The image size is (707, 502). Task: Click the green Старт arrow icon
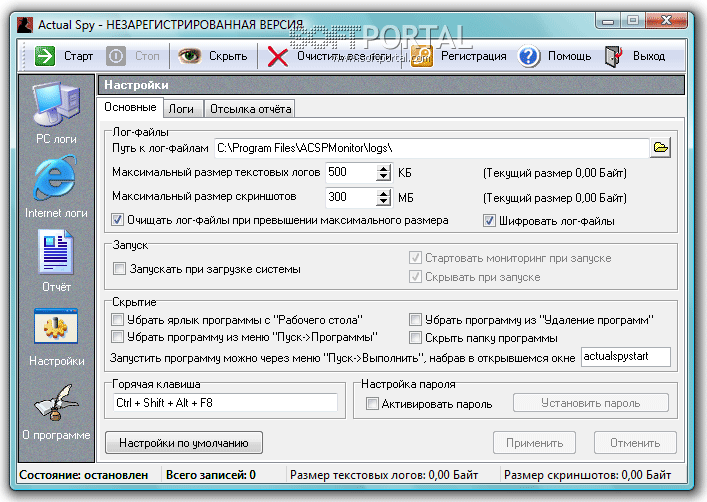click(45, 56)
